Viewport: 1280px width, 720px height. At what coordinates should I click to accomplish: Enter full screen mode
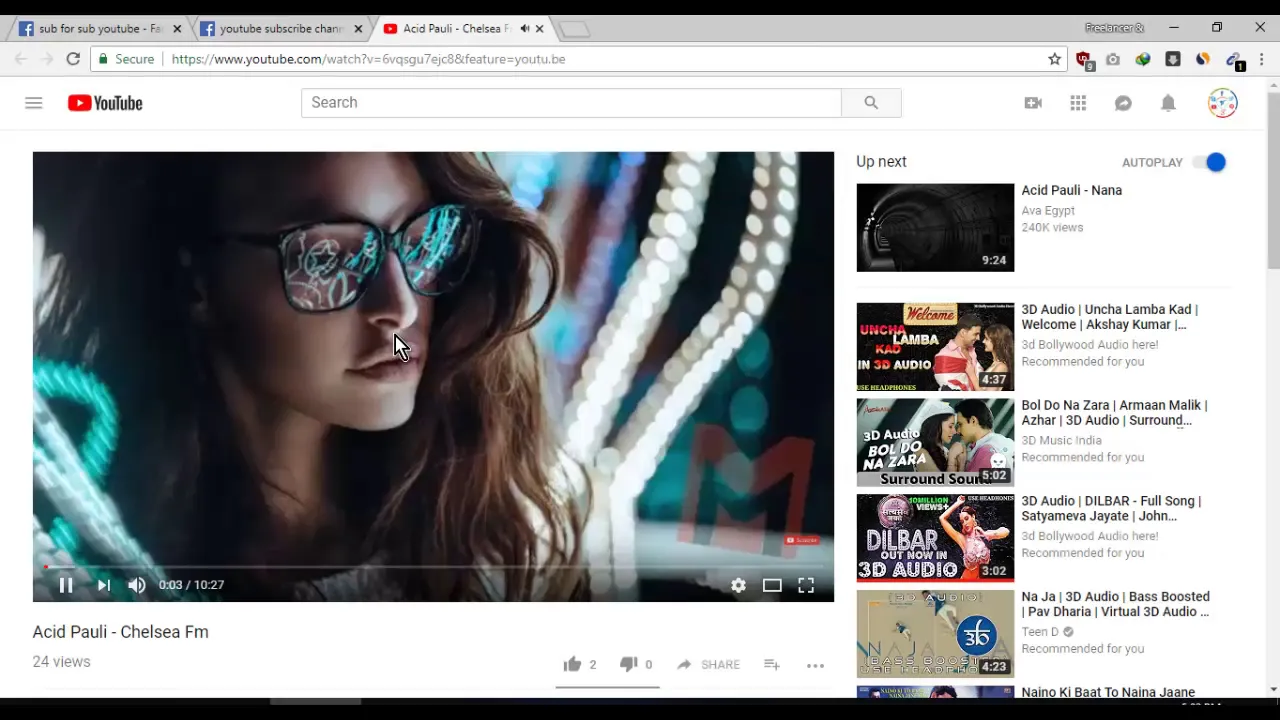806,586
